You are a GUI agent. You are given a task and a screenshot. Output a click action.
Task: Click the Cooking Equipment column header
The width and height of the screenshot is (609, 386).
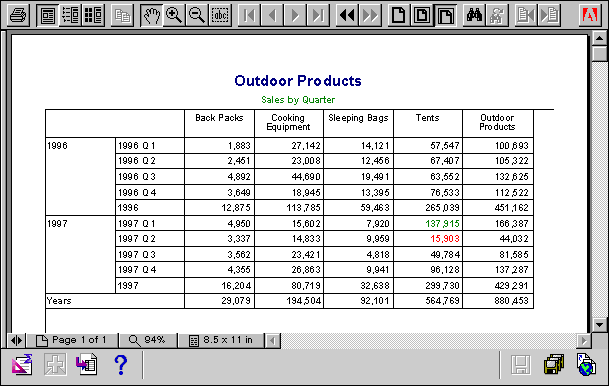click(288, 122)
